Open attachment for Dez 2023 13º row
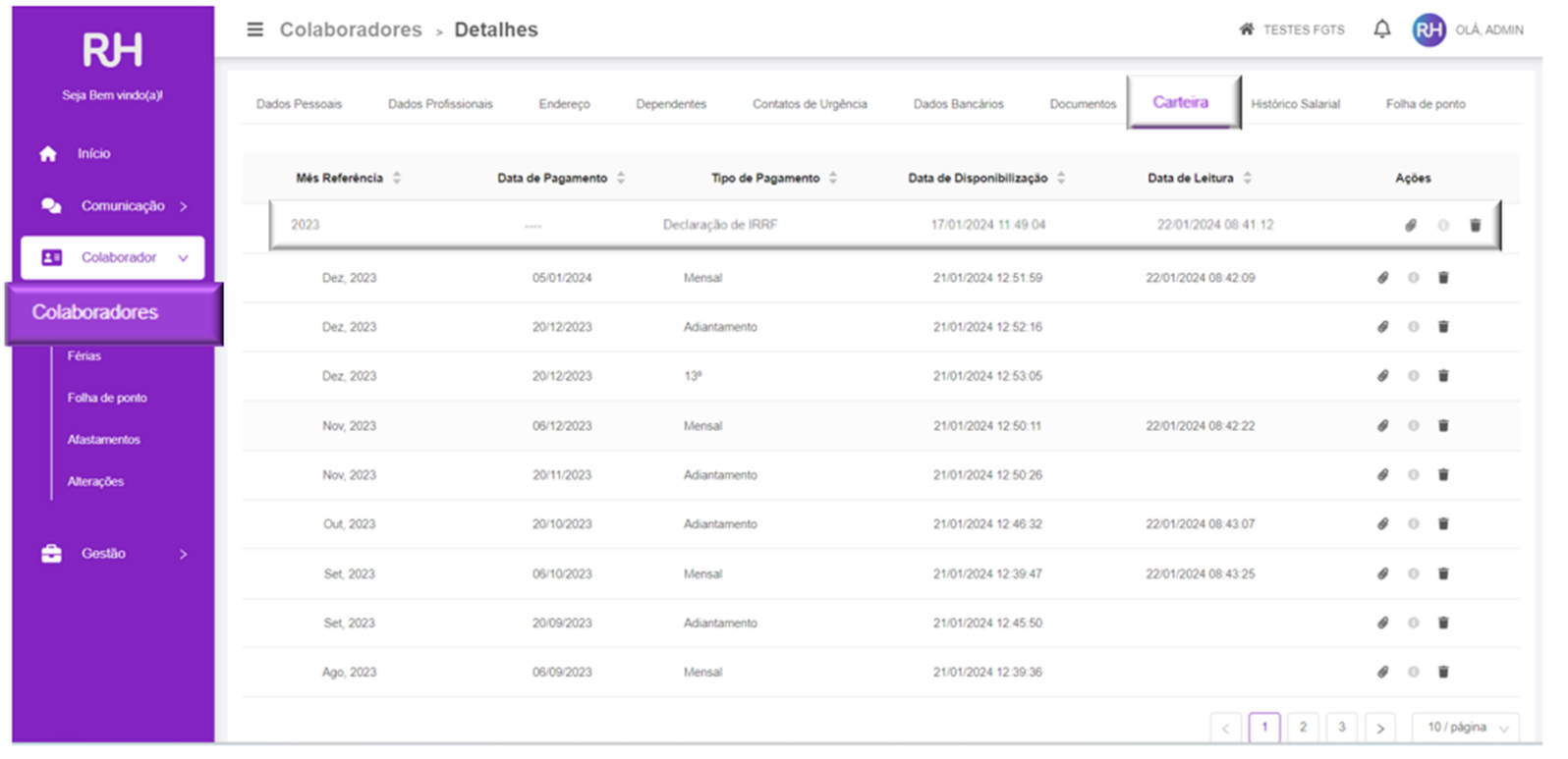This screenshot has height=759, width=1568. pyautogui.click(x=1382, y=376)
